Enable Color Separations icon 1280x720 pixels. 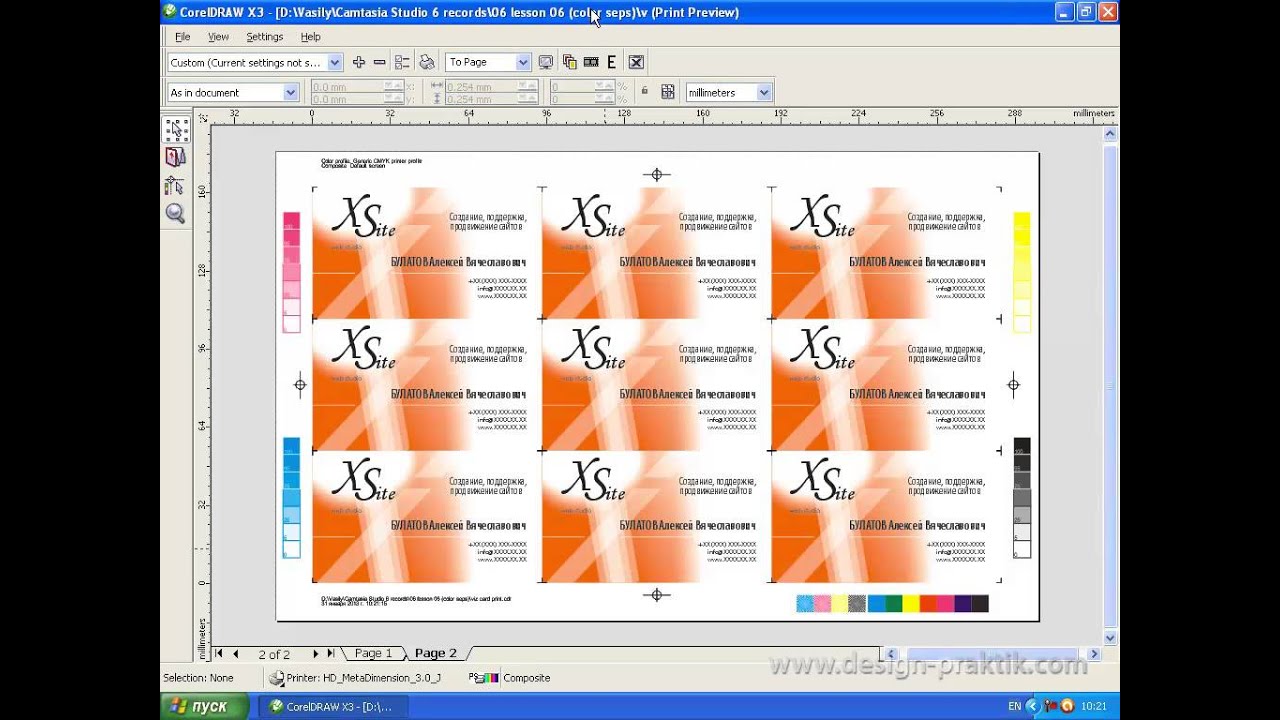pyautogui.click(x=570, y=62)
